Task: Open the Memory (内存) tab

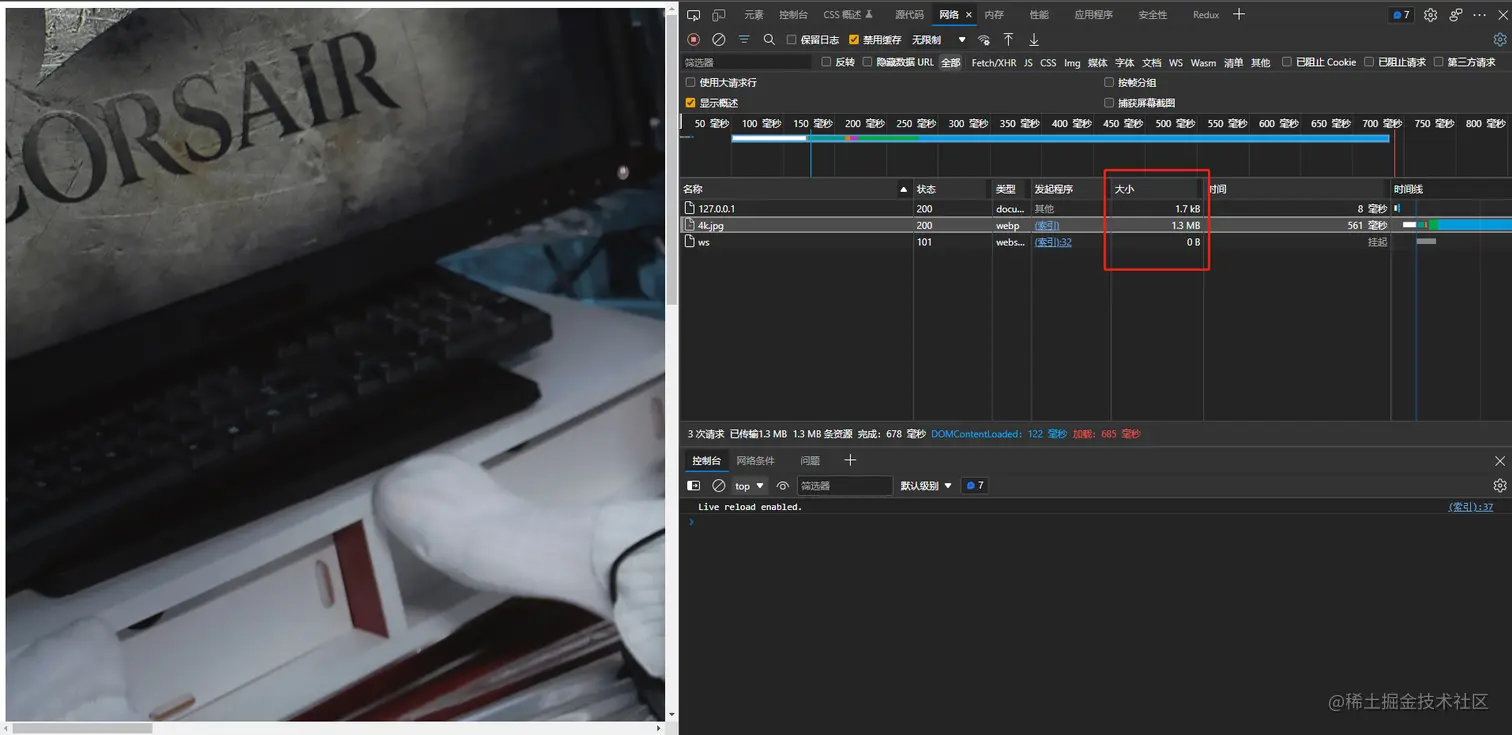Action: coord(994,15)
